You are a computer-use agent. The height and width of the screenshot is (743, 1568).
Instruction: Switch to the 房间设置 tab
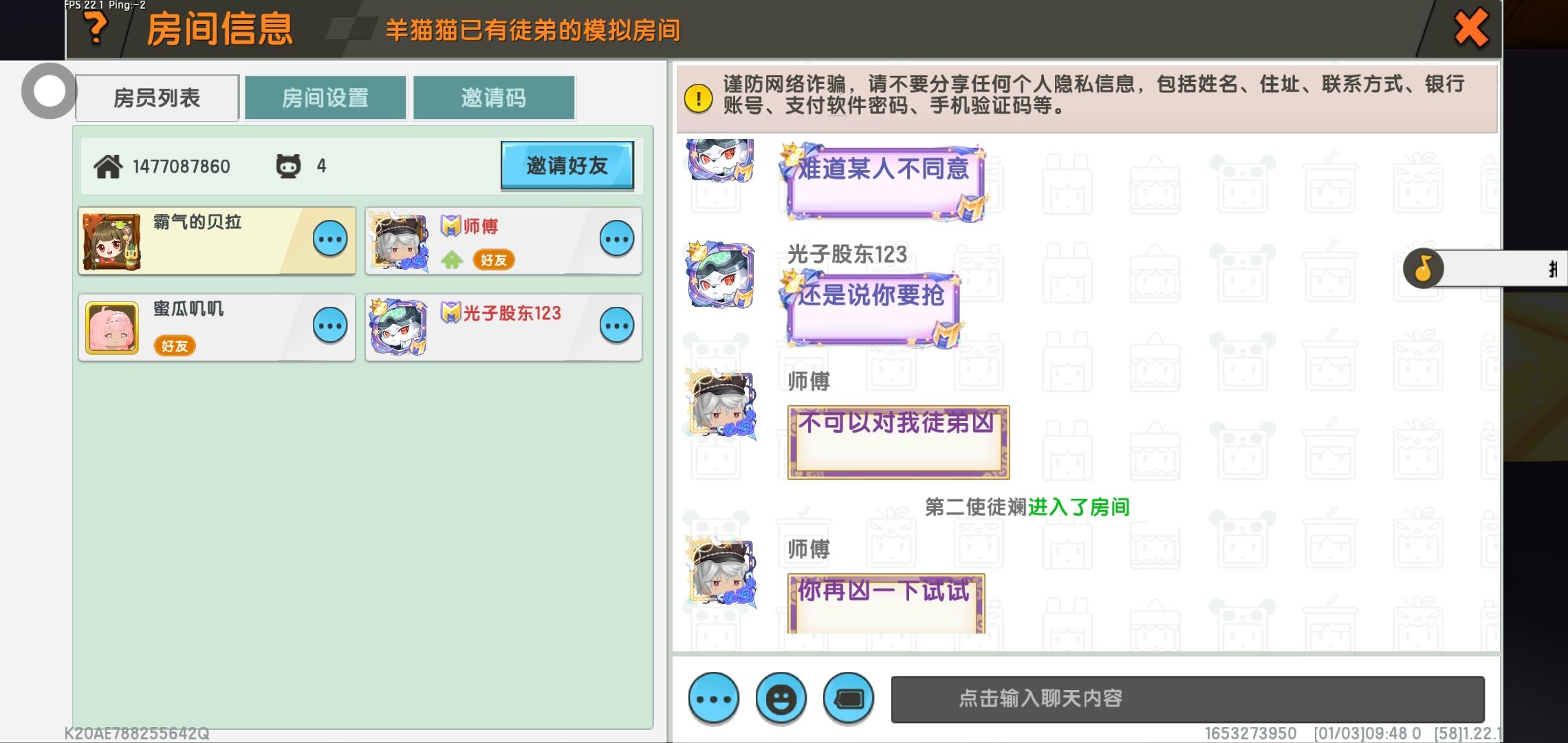pos(325,98)
